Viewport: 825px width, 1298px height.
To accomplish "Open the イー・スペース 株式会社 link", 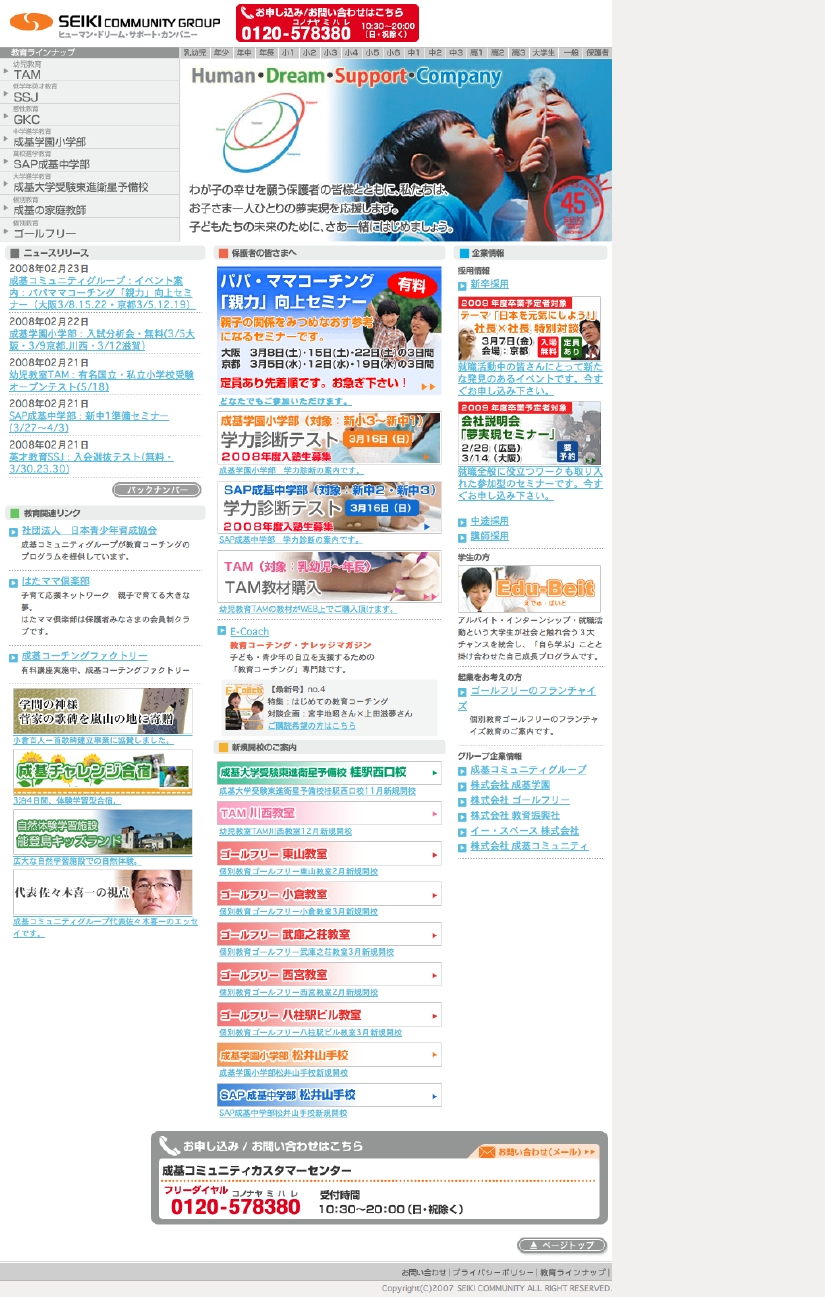I will [x=524, y=831].
